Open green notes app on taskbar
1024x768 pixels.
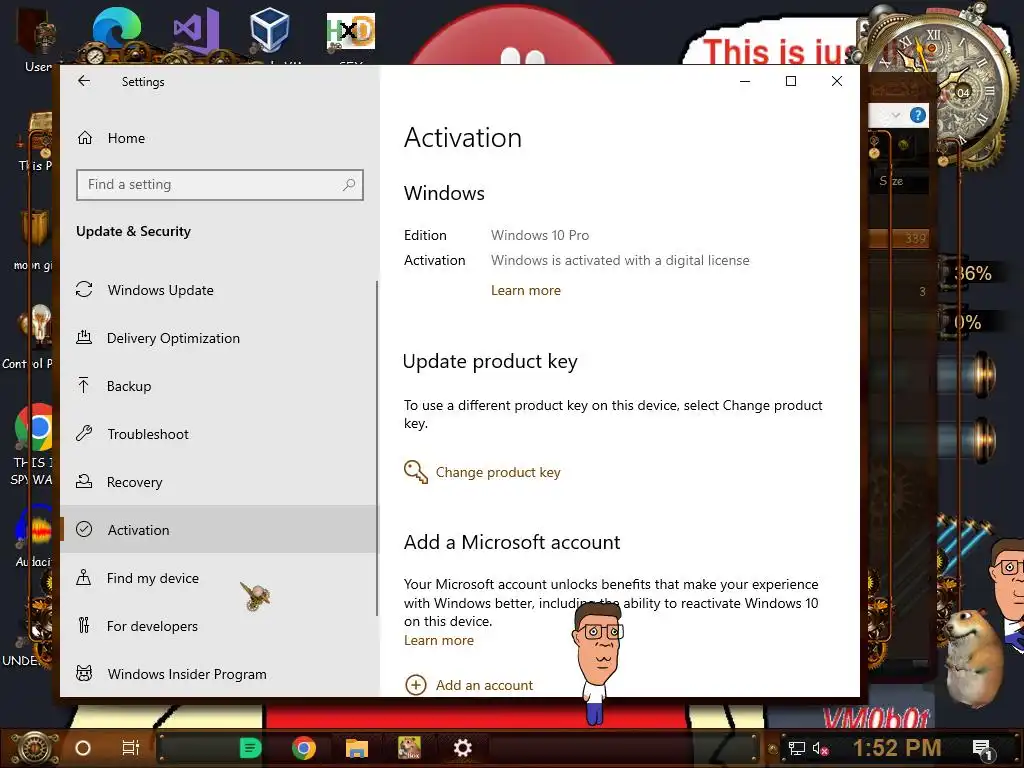tap(250, 748)
